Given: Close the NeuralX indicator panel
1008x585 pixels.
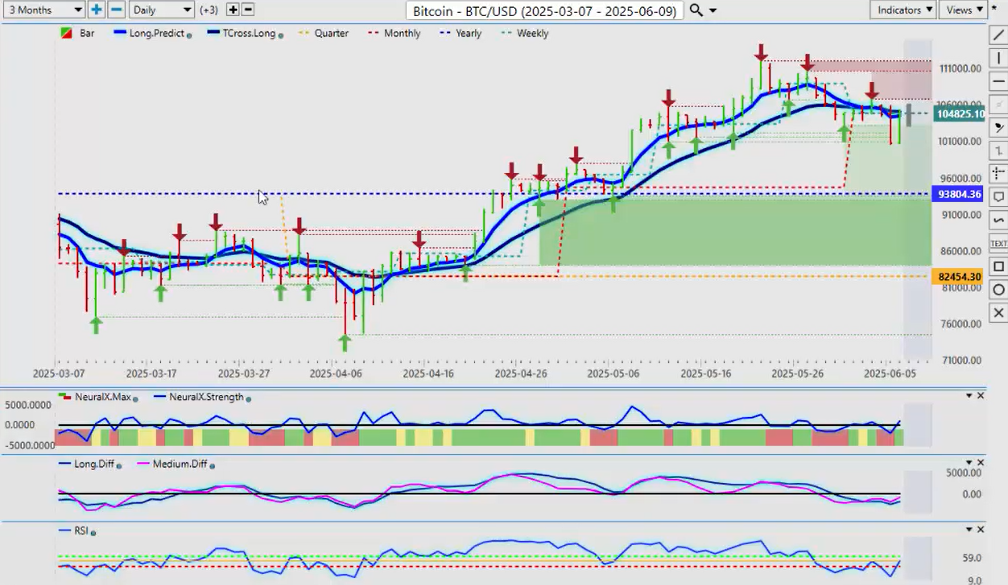Looking at the screenshot, I should coord(980,395).
